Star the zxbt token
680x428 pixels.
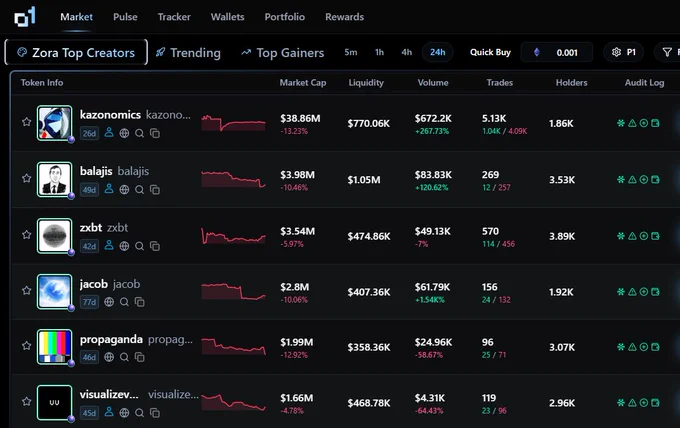tap(26, 235)
